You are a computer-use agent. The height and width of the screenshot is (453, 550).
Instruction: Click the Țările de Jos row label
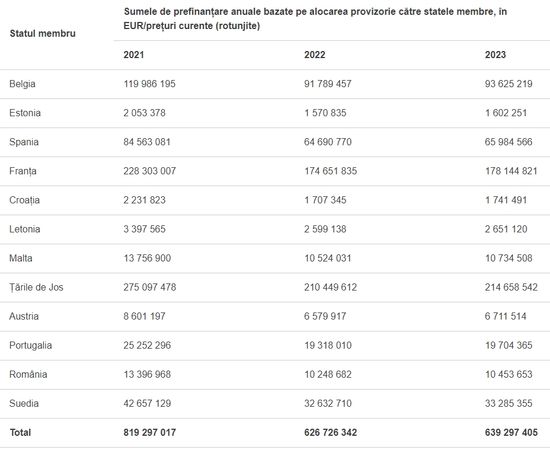point(36,287)
